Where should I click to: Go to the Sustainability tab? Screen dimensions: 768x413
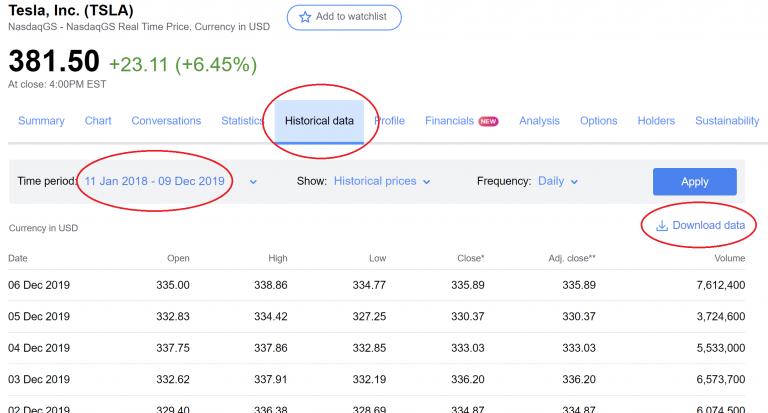point(727,121)
